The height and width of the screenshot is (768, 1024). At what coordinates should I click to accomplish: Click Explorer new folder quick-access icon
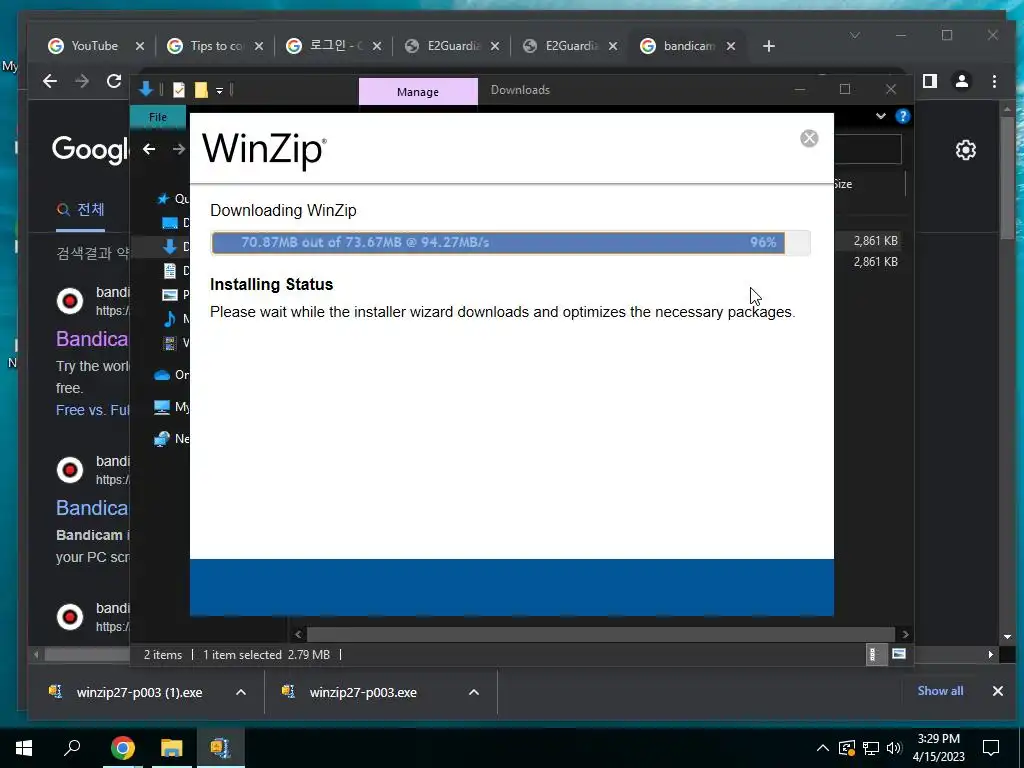201,89
